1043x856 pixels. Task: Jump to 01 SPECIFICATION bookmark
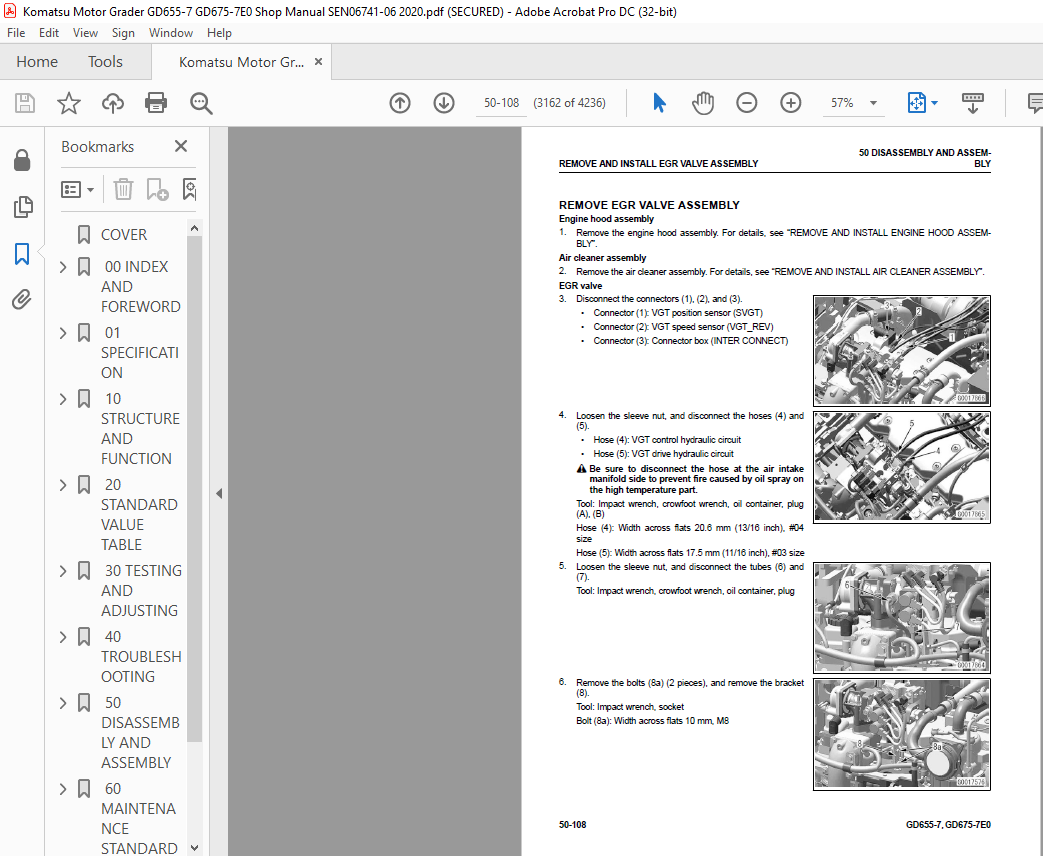(140, 353)
